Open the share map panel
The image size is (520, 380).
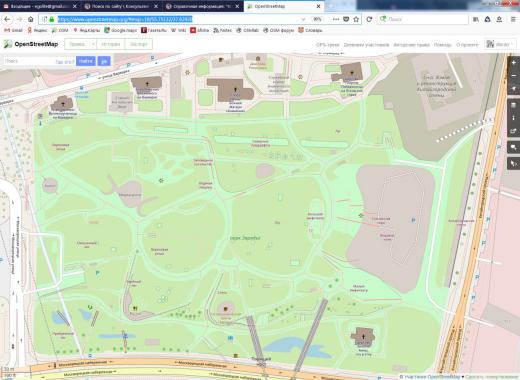(x=514, y=131)
